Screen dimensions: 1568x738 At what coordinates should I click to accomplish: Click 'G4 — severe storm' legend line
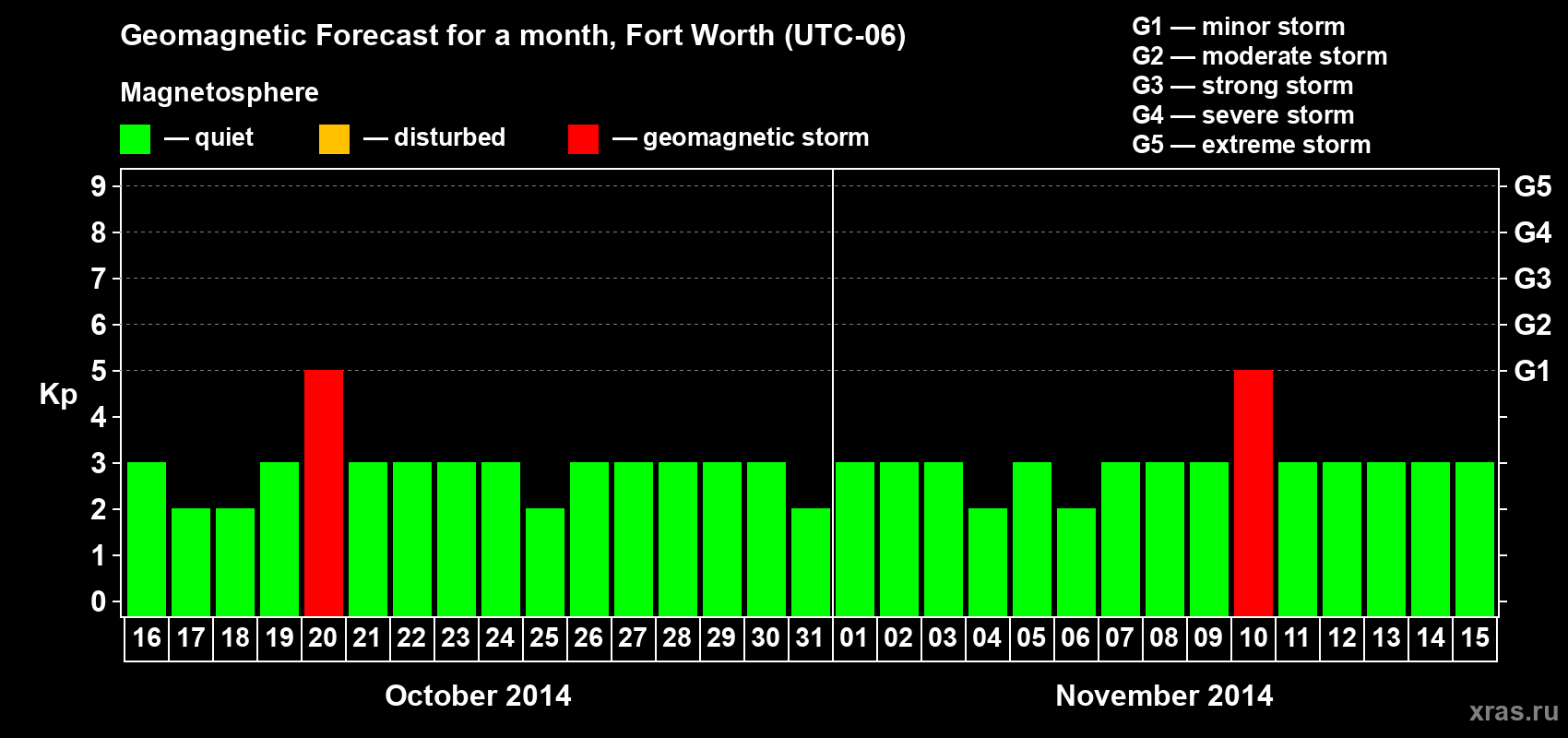click(1243, 115)
